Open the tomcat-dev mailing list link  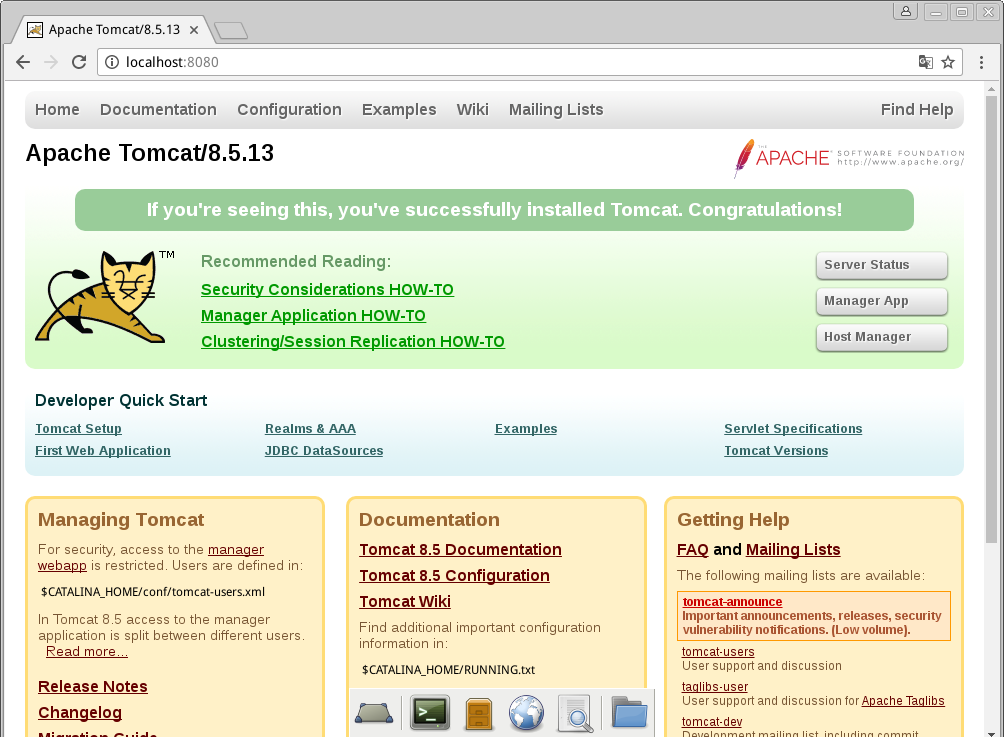point(712,722)
